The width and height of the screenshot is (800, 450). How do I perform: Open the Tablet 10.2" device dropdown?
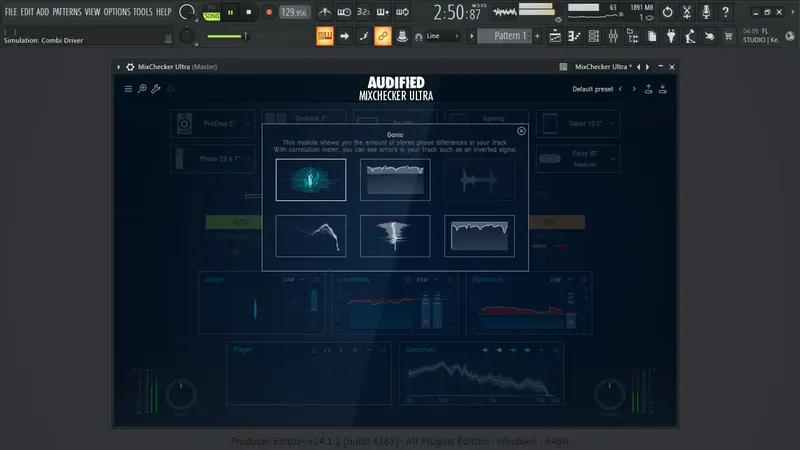(x=578, y=123)
